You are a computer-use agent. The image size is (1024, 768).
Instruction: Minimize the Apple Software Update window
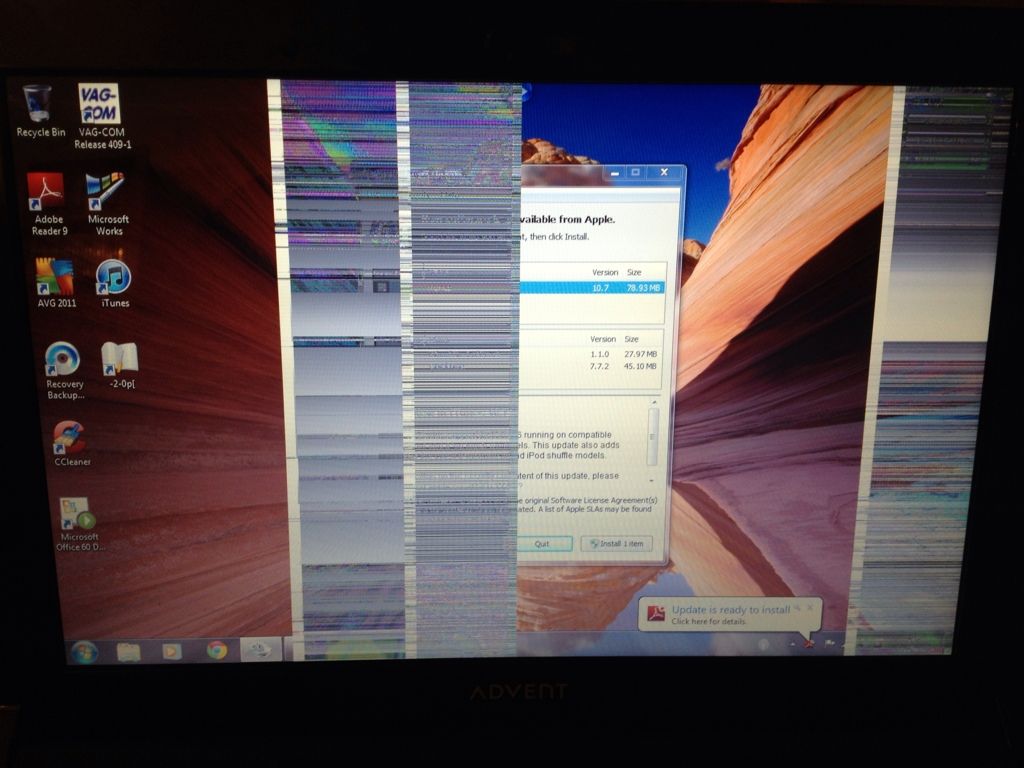click(x=615, y=174)
